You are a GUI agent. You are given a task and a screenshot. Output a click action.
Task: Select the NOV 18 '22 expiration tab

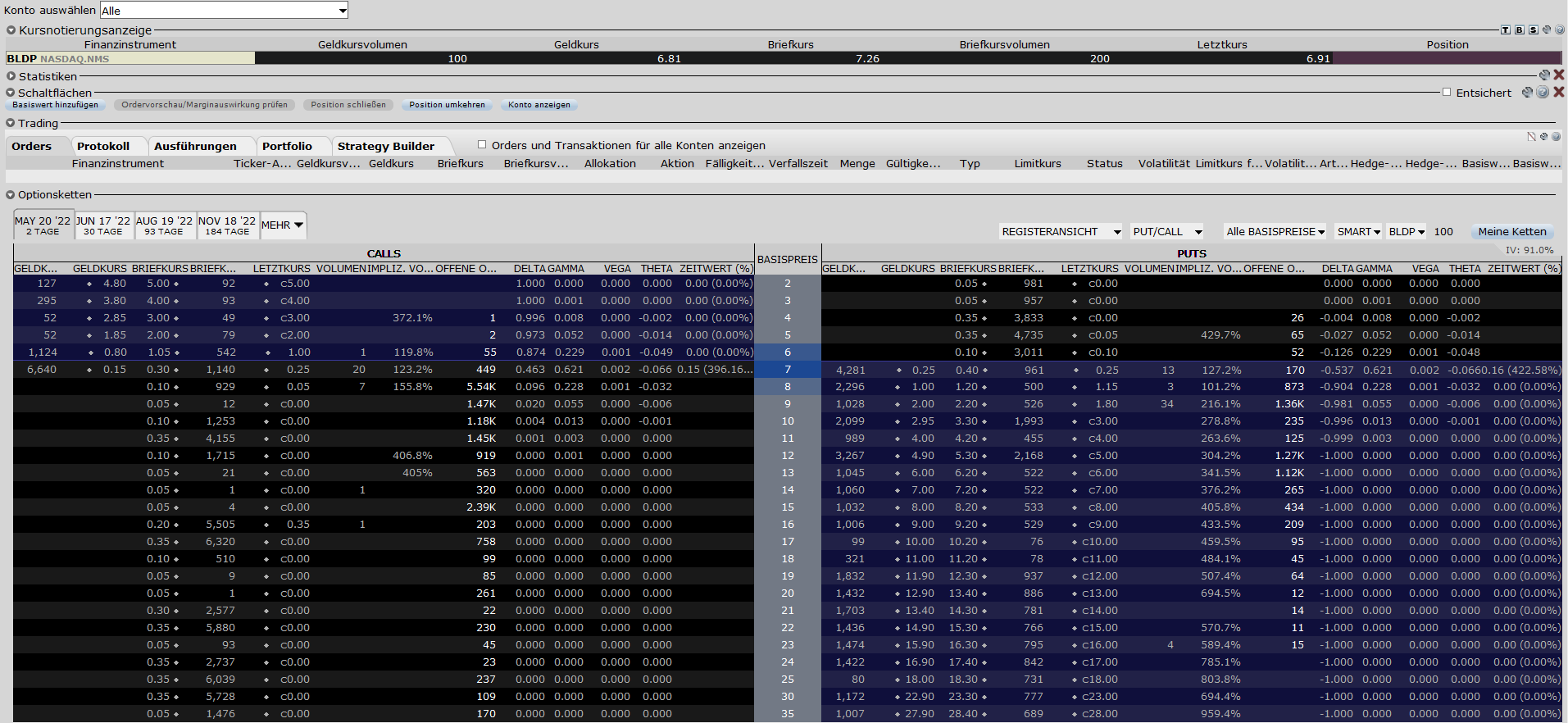(x=227, y=225)
